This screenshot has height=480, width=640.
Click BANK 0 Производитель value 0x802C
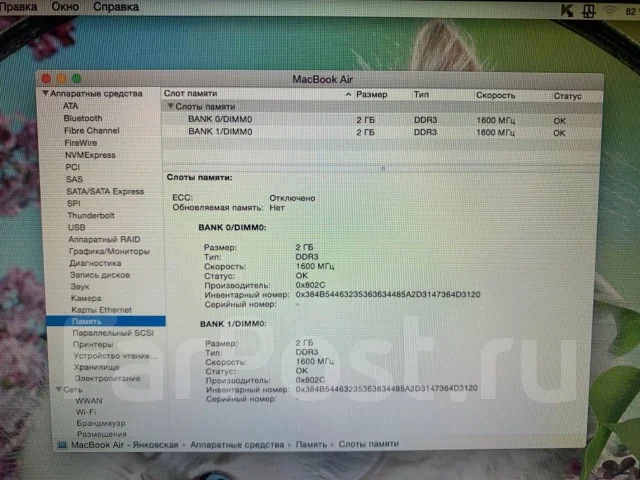tap(311, 285)
